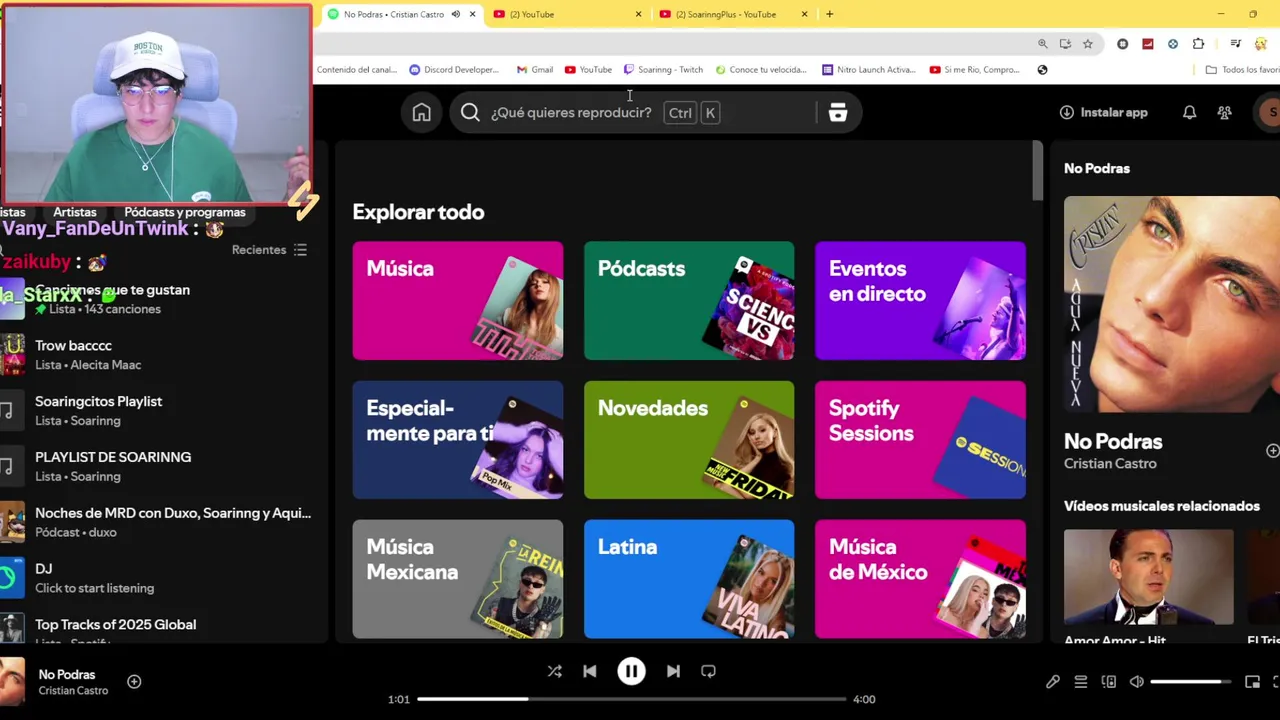Open a new browser tab
The width and height of the screenshot is (1280, 720).
829,14
